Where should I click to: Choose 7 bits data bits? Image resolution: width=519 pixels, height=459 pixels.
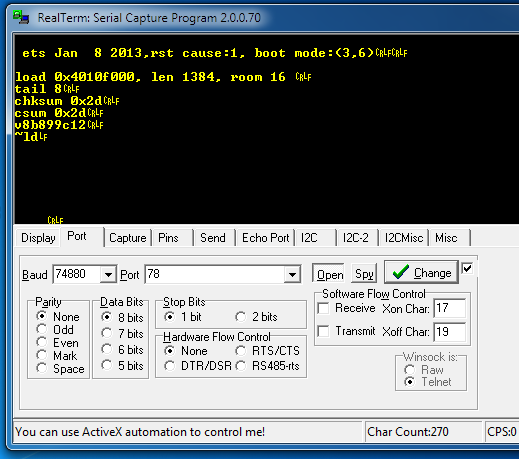click(x=122, y=333)
